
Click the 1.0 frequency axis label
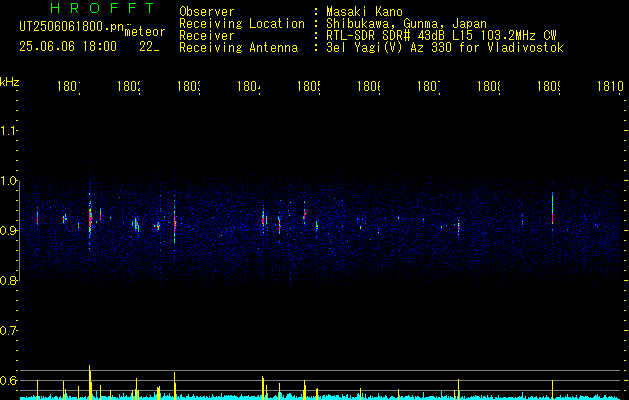[9, 181]
